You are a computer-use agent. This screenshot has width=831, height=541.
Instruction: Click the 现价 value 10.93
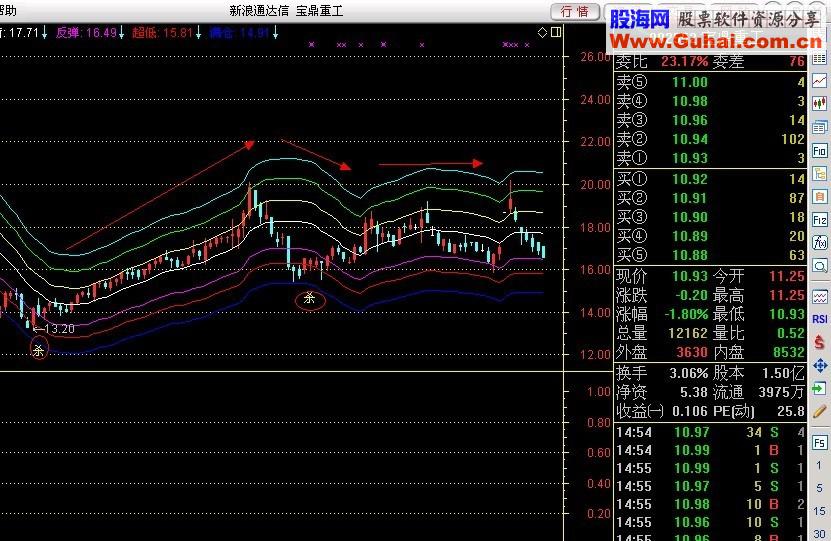click(690, 276)
